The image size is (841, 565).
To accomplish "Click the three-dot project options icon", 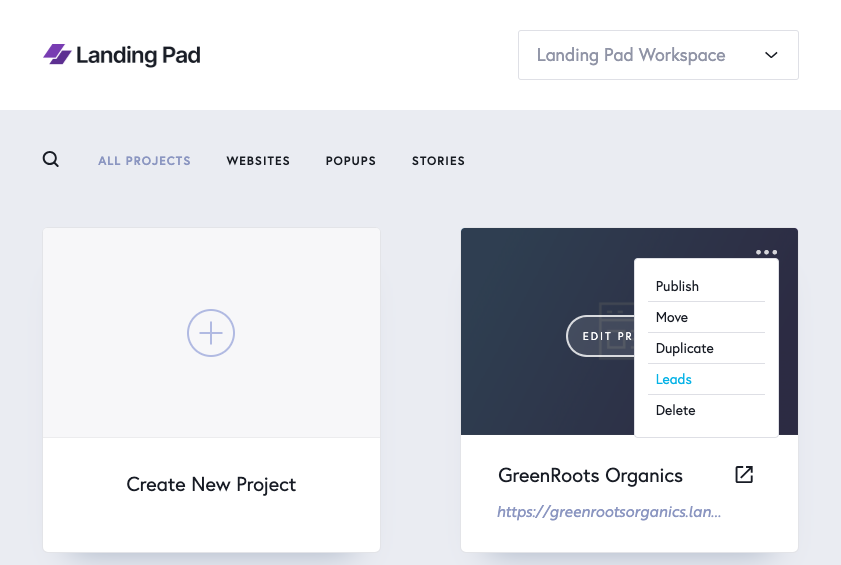I will [x=766, y=253].
